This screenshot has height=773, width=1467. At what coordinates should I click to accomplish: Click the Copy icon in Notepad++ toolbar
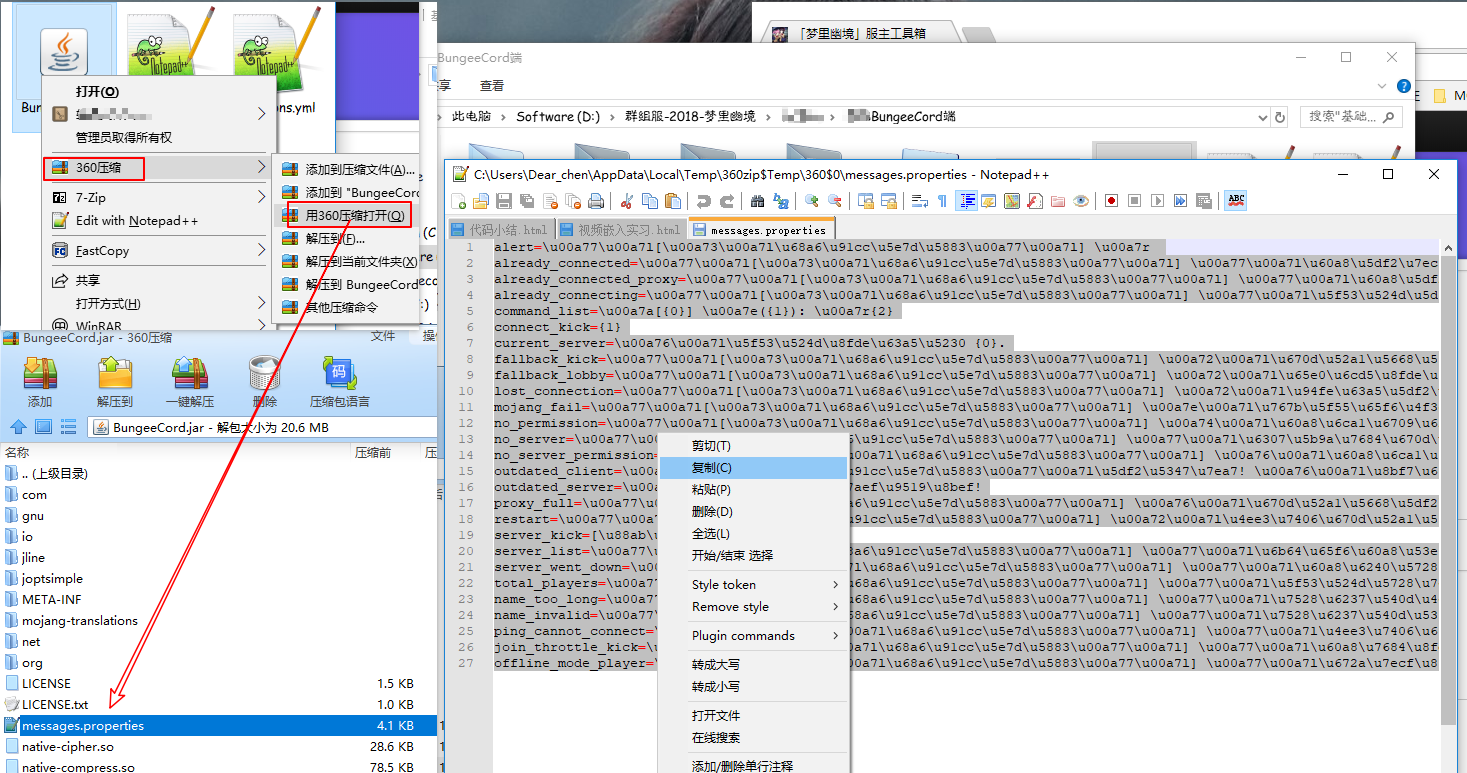pos(650,201)
